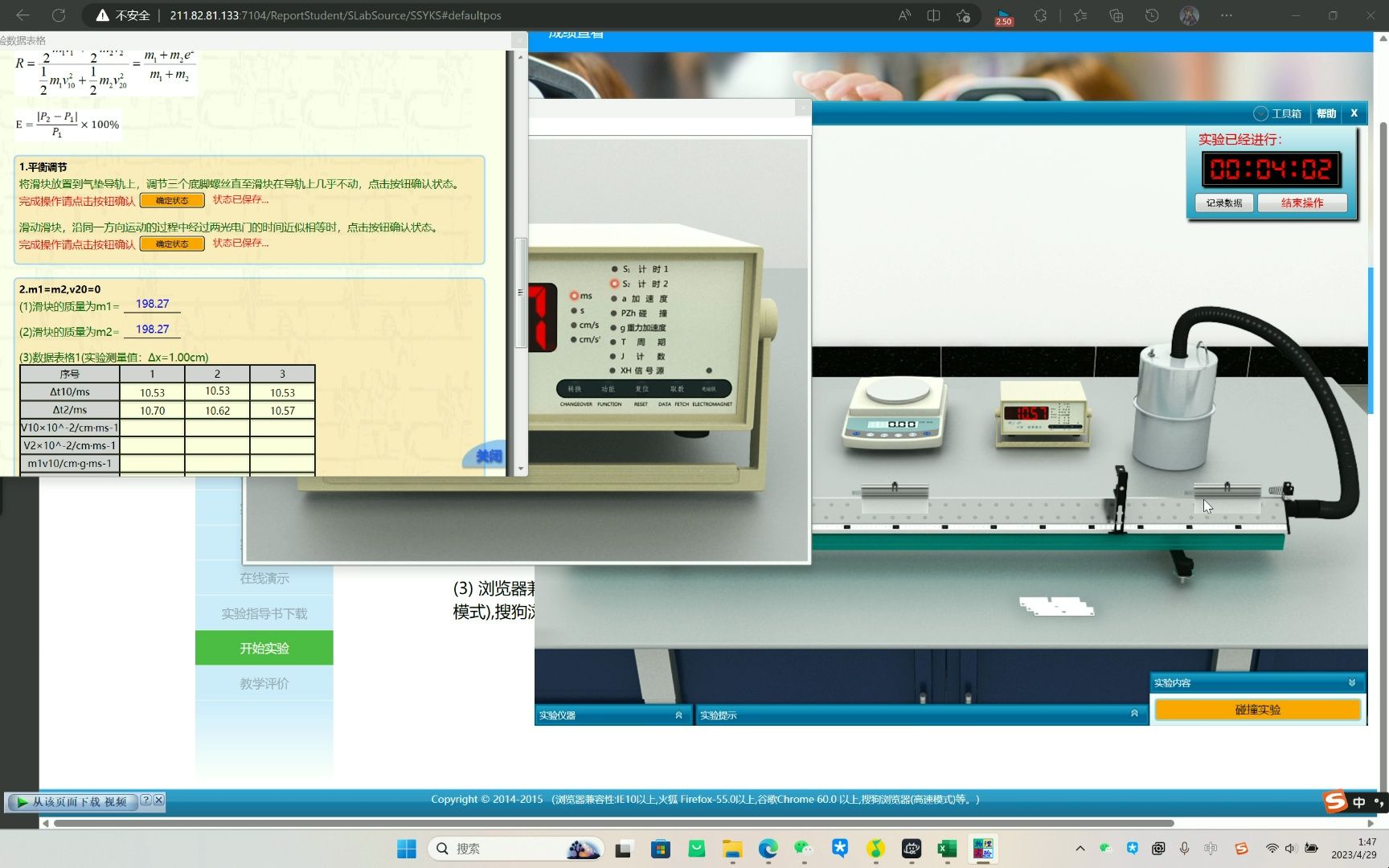Open Excel from the taskbar
The width and height of the screenshot is (1389, 868).
(x=947, y=849)
